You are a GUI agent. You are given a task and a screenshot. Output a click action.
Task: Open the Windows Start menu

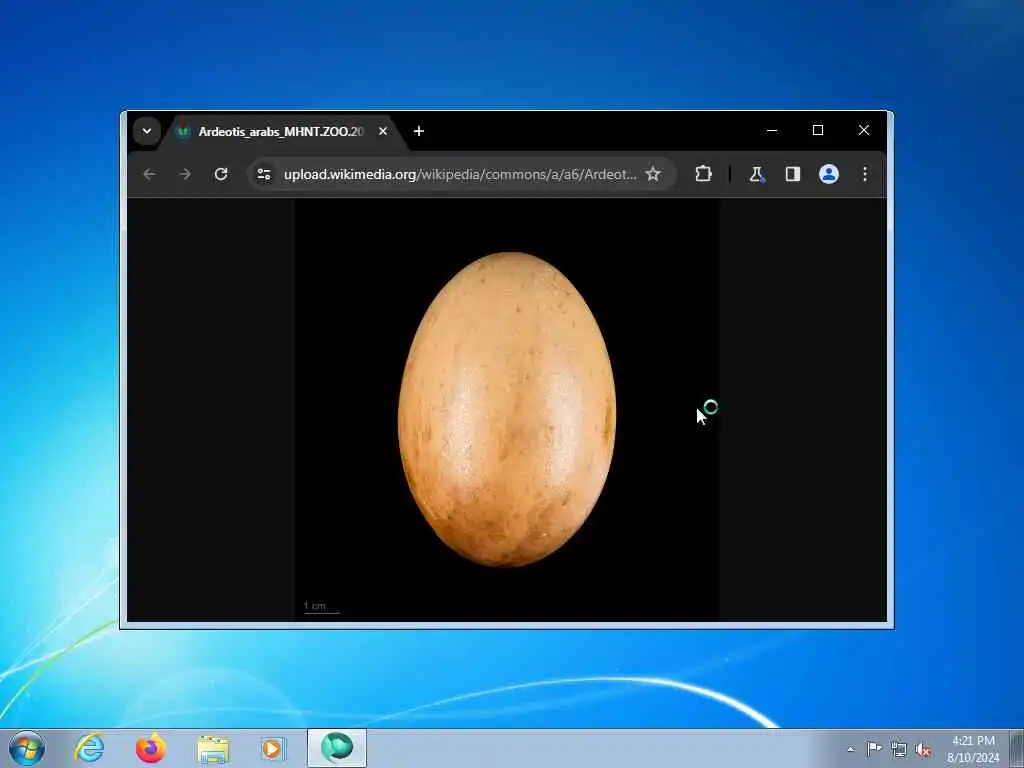[27, 748]
